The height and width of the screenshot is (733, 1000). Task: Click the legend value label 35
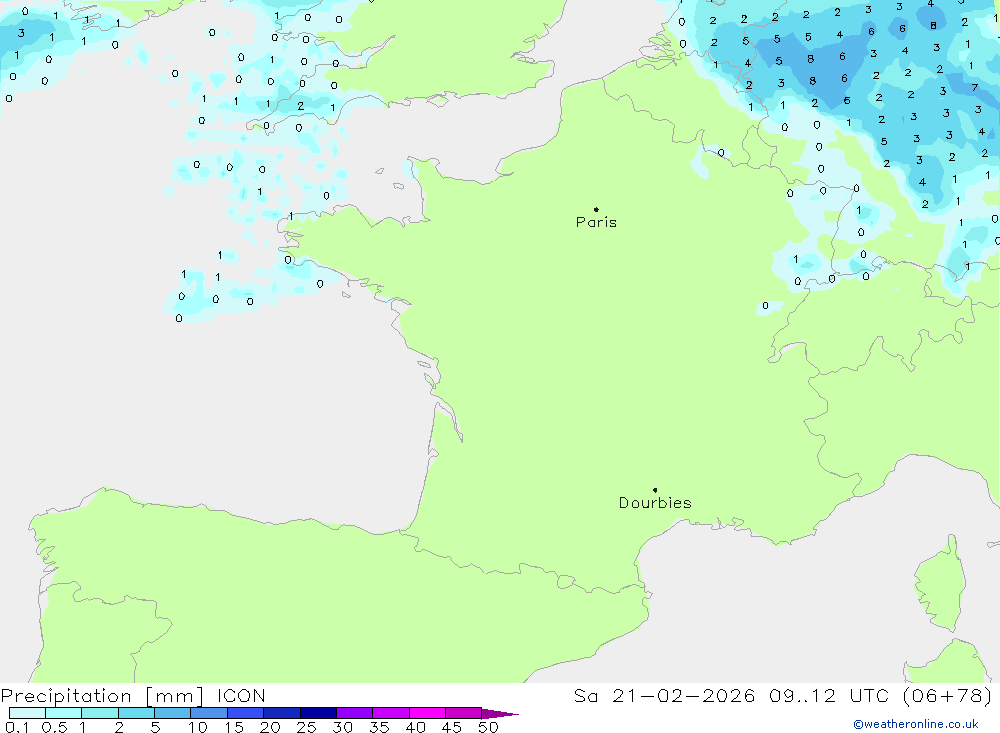[379, 727]
